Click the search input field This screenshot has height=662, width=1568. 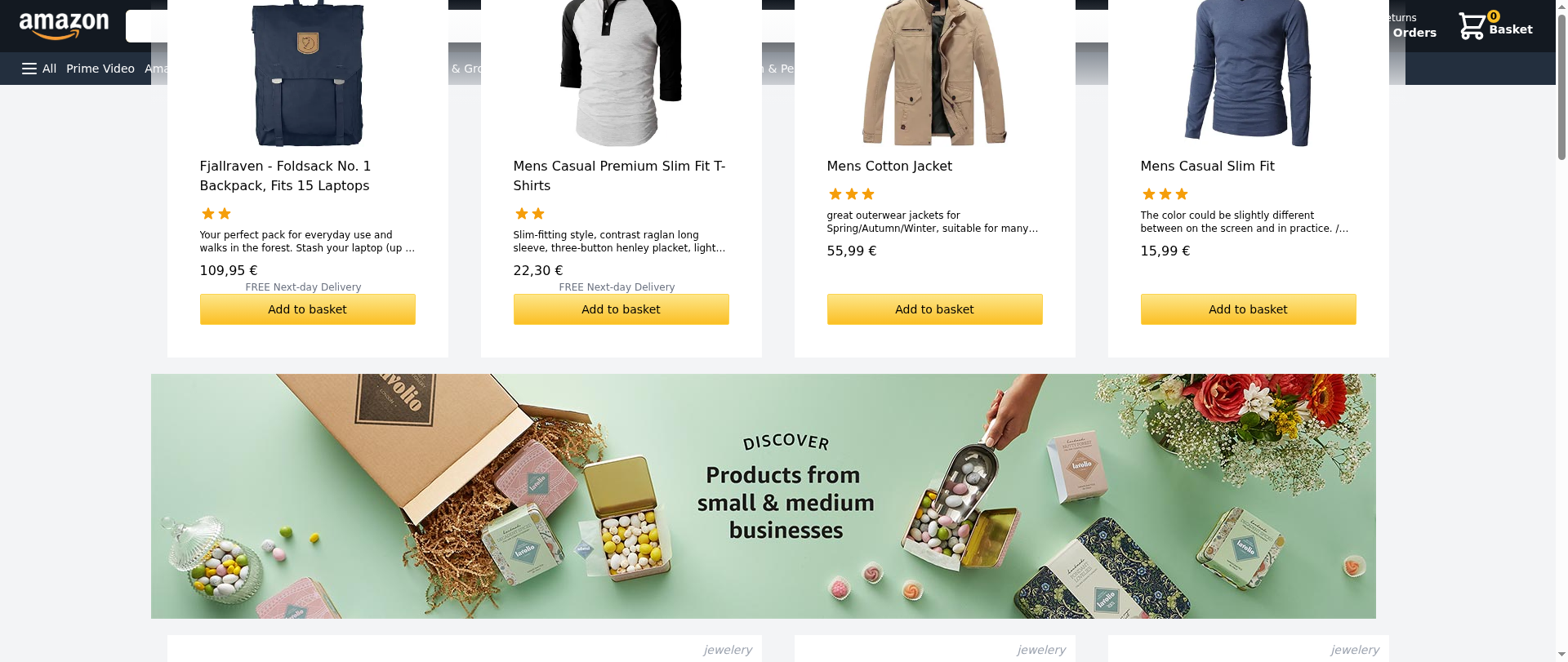click(146, 26)
